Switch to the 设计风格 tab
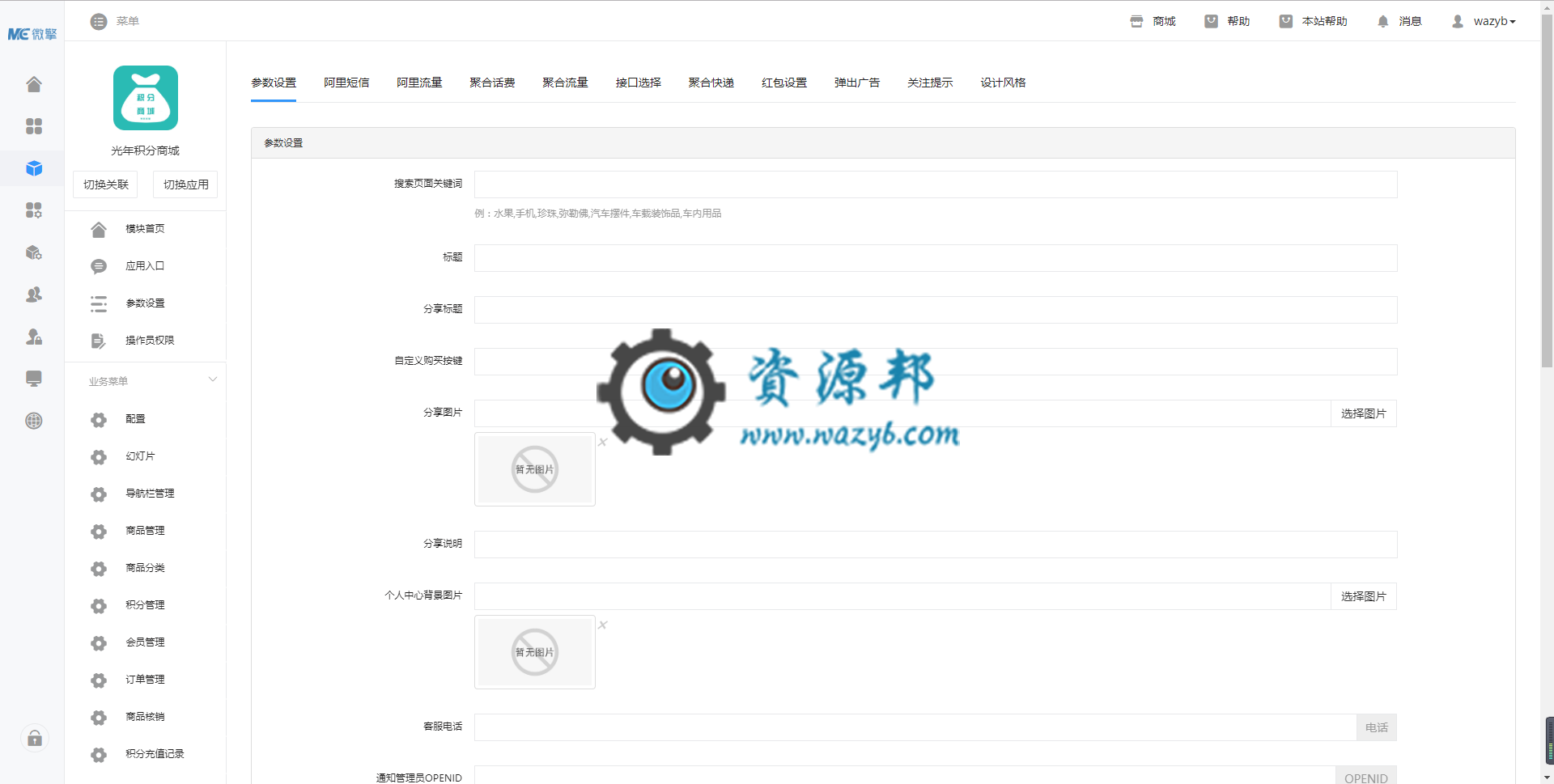The image size is (1554, 784). pos(1003,83)
